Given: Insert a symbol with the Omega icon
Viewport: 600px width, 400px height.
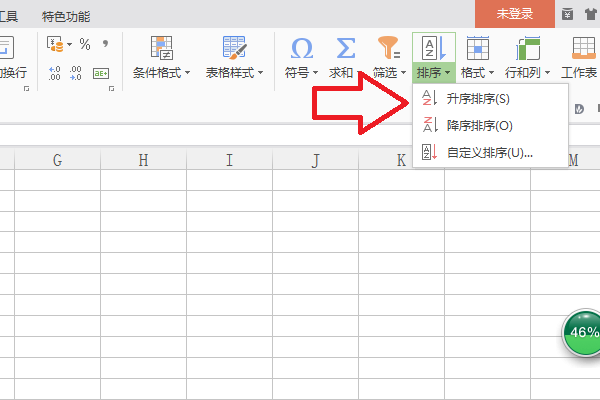Looking at the screenshot, I should pyautogui.click(x=302, y=48).
